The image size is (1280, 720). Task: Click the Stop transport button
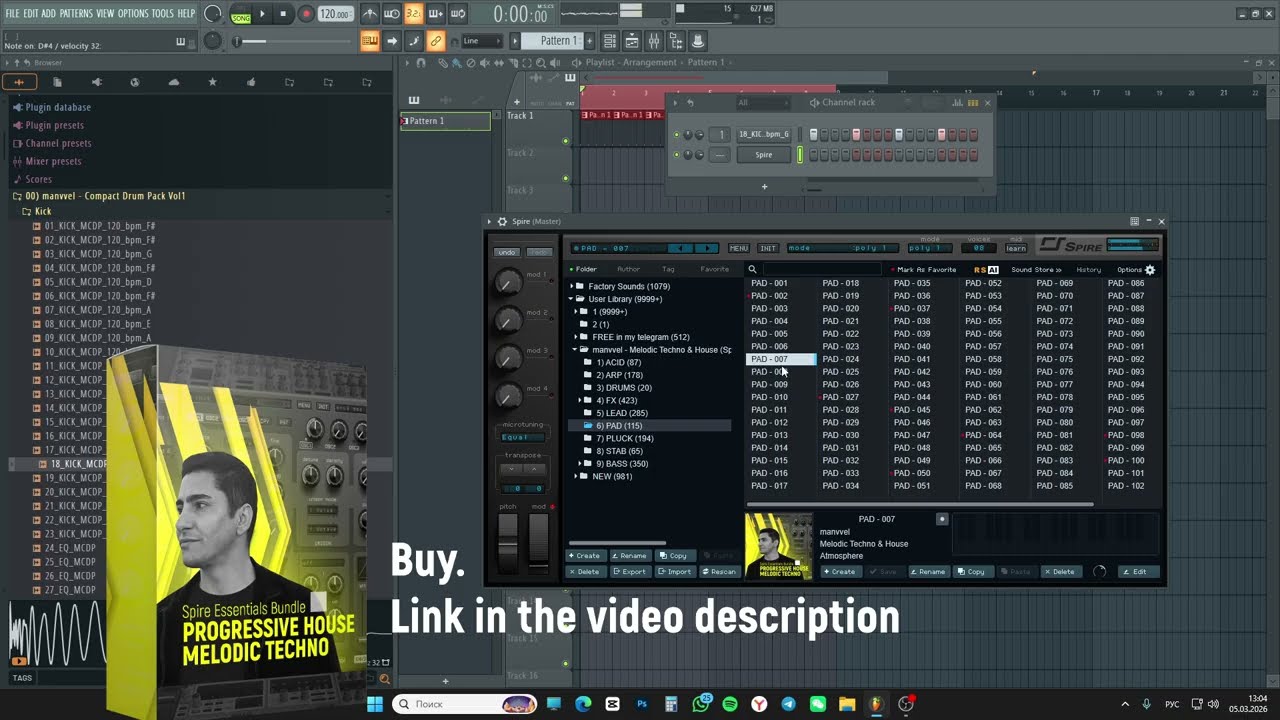284,14
